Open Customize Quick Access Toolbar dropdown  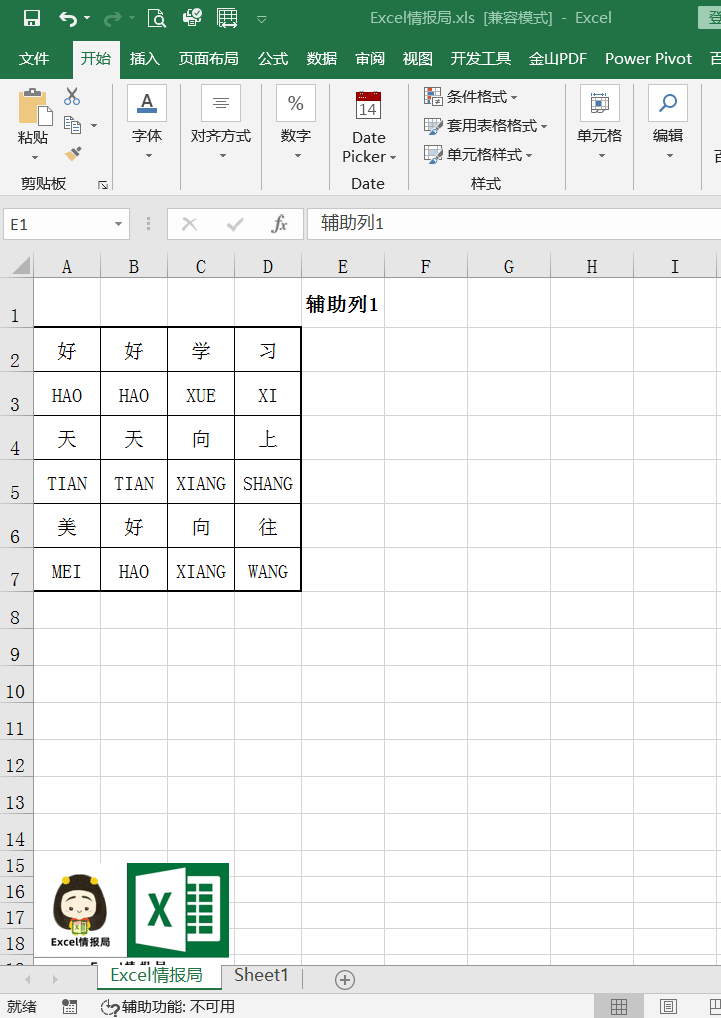coord(262,19)
